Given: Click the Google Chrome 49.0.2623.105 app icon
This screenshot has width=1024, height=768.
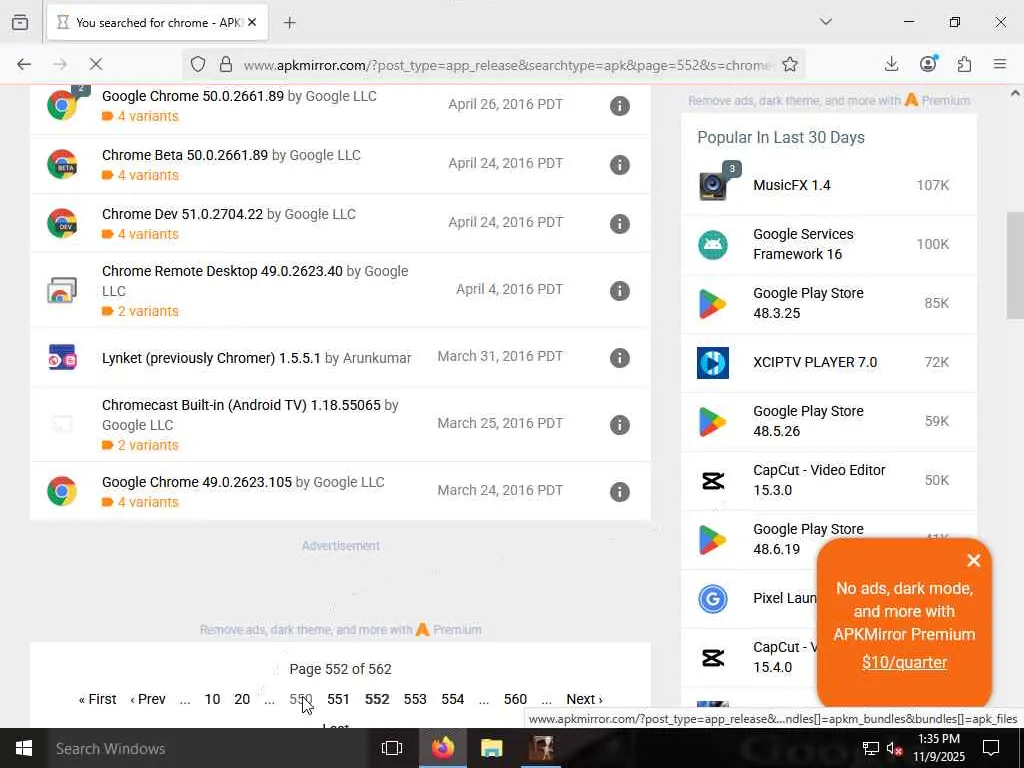Looking at the screenshot, I should [x=62, y=491].
